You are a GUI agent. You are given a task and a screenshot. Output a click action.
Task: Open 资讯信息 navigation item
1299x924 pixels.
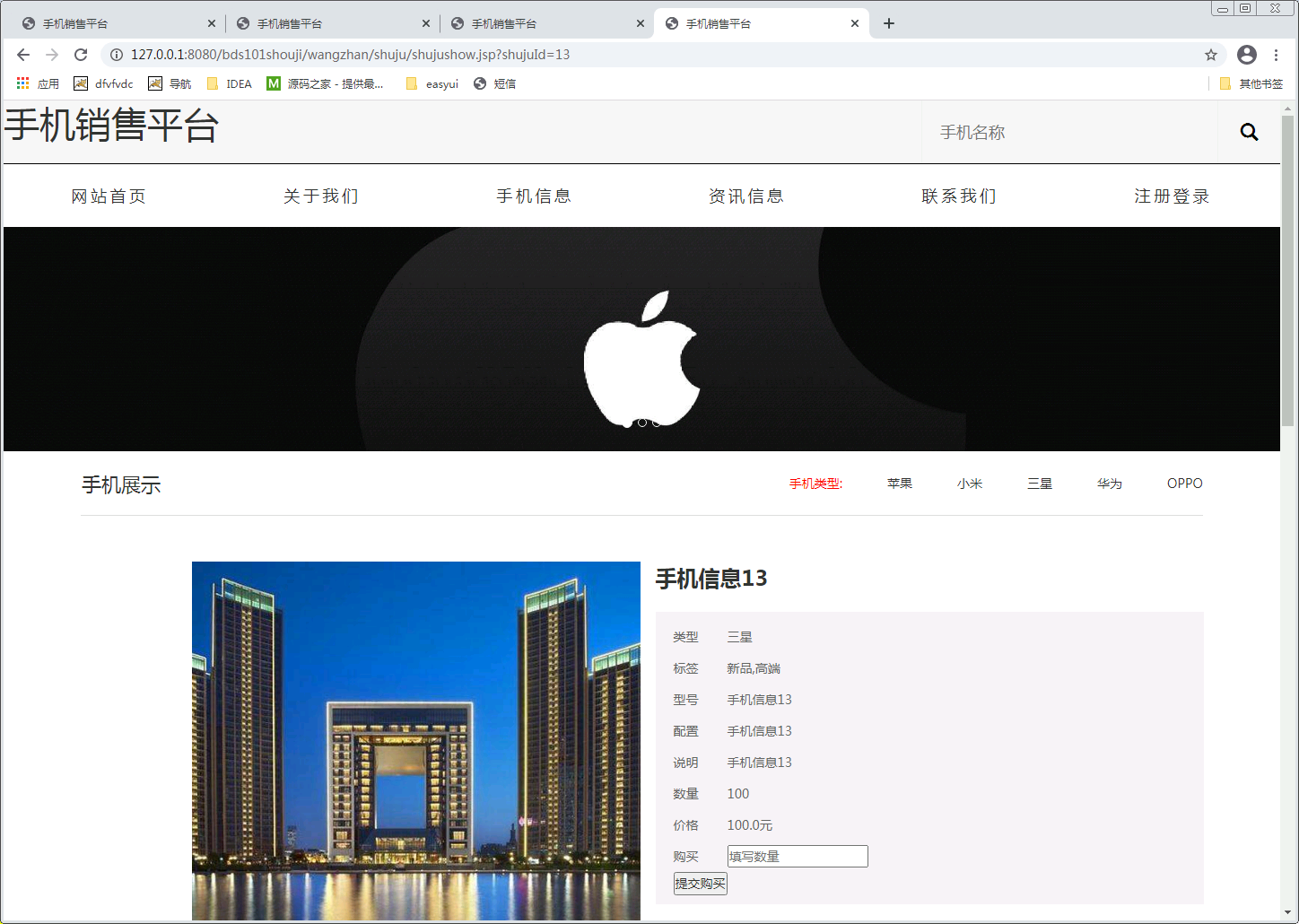746,196
